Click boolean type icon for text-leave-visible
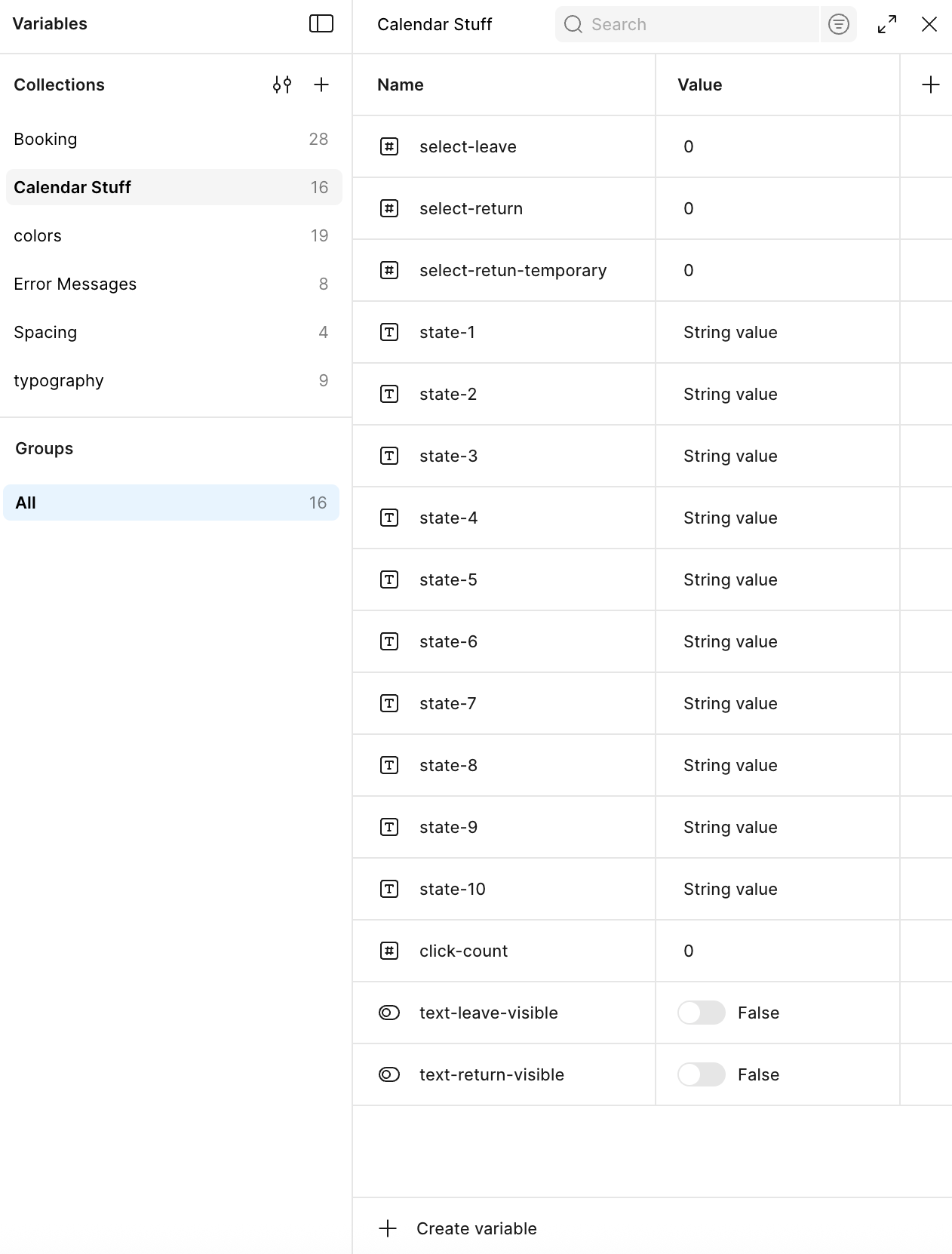Viewport: 952px width, 1254px height. pos(389,1013)
